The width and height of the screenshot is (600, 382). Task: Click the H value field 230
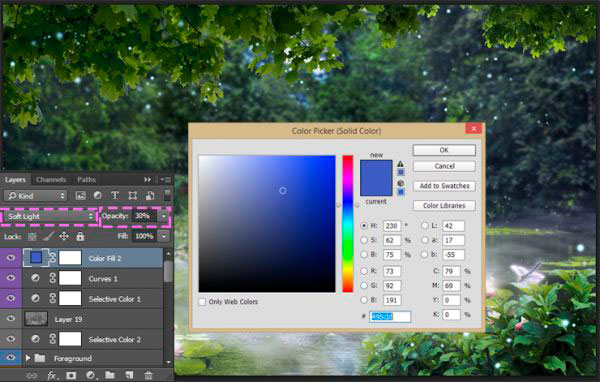coord(391,226)
